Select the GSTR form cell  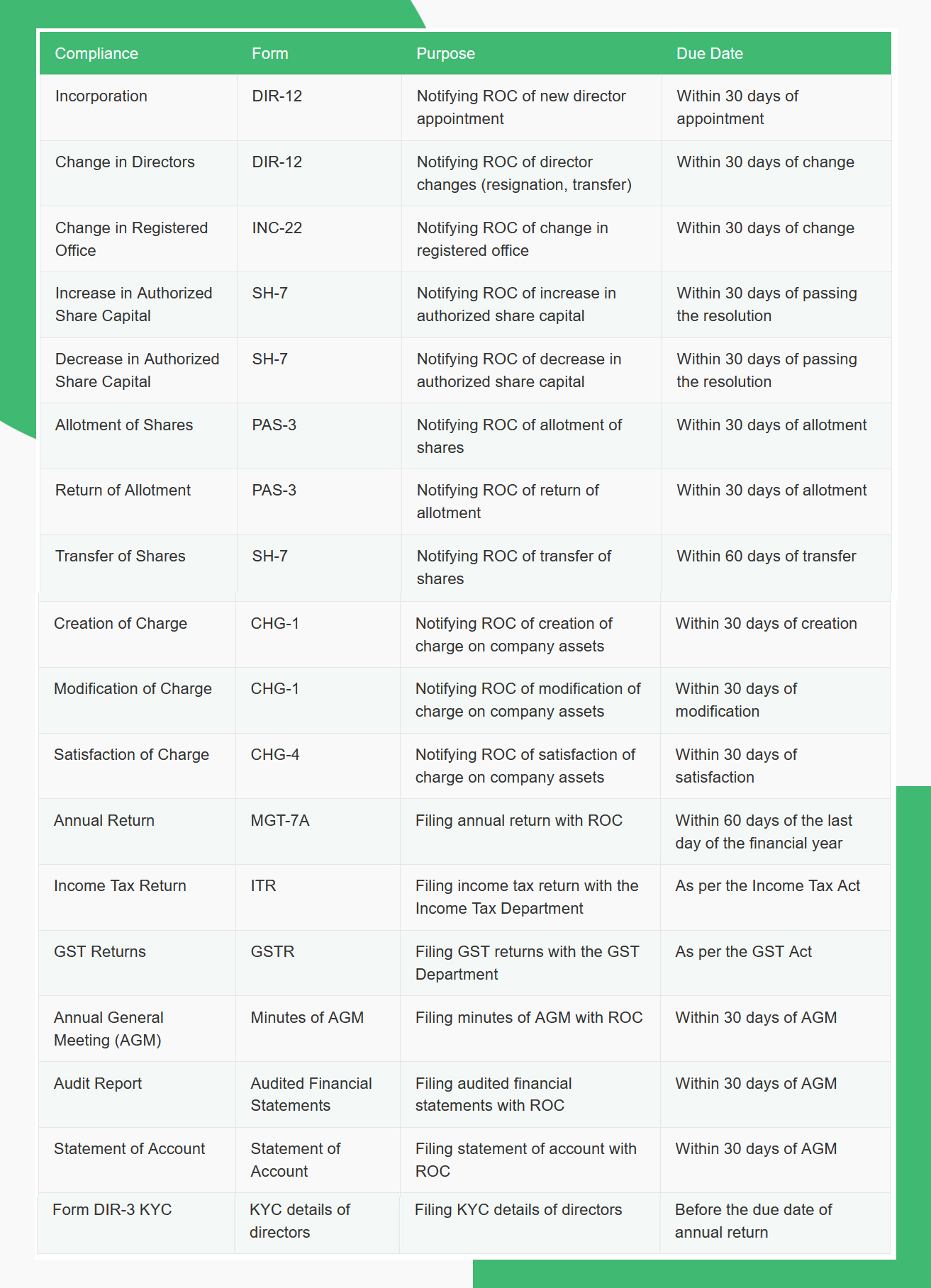(x=272, y=952)
